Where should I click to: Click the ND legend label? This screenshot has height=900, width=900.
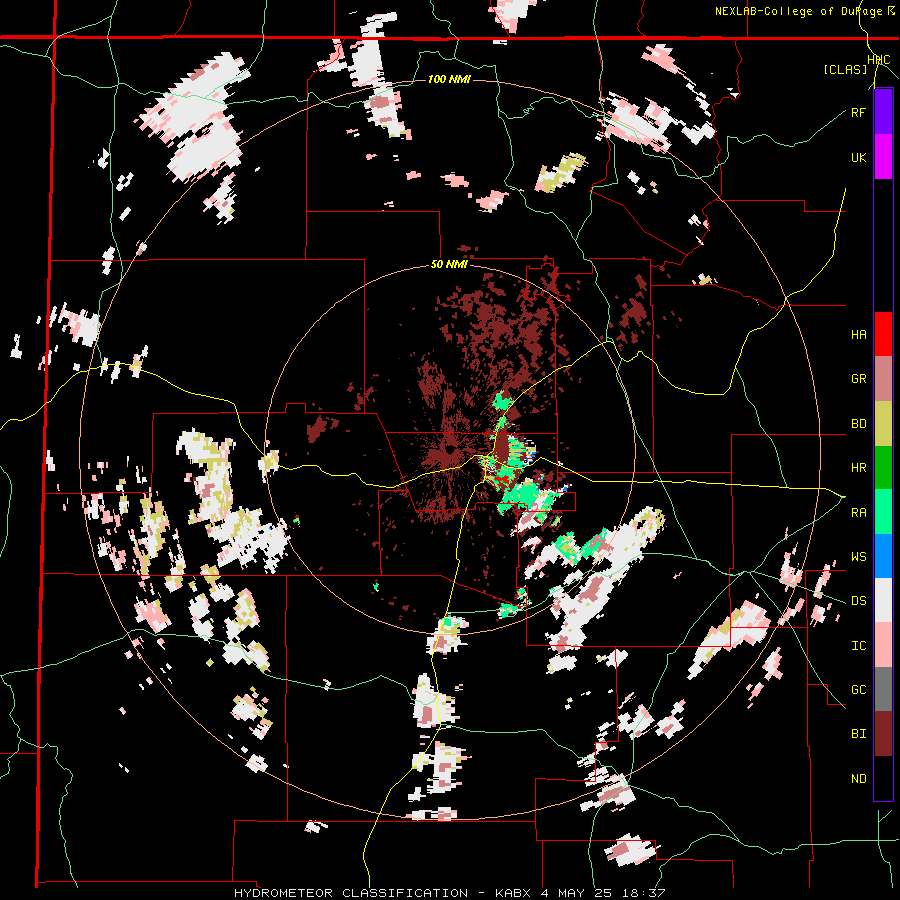tap(858, 779)
